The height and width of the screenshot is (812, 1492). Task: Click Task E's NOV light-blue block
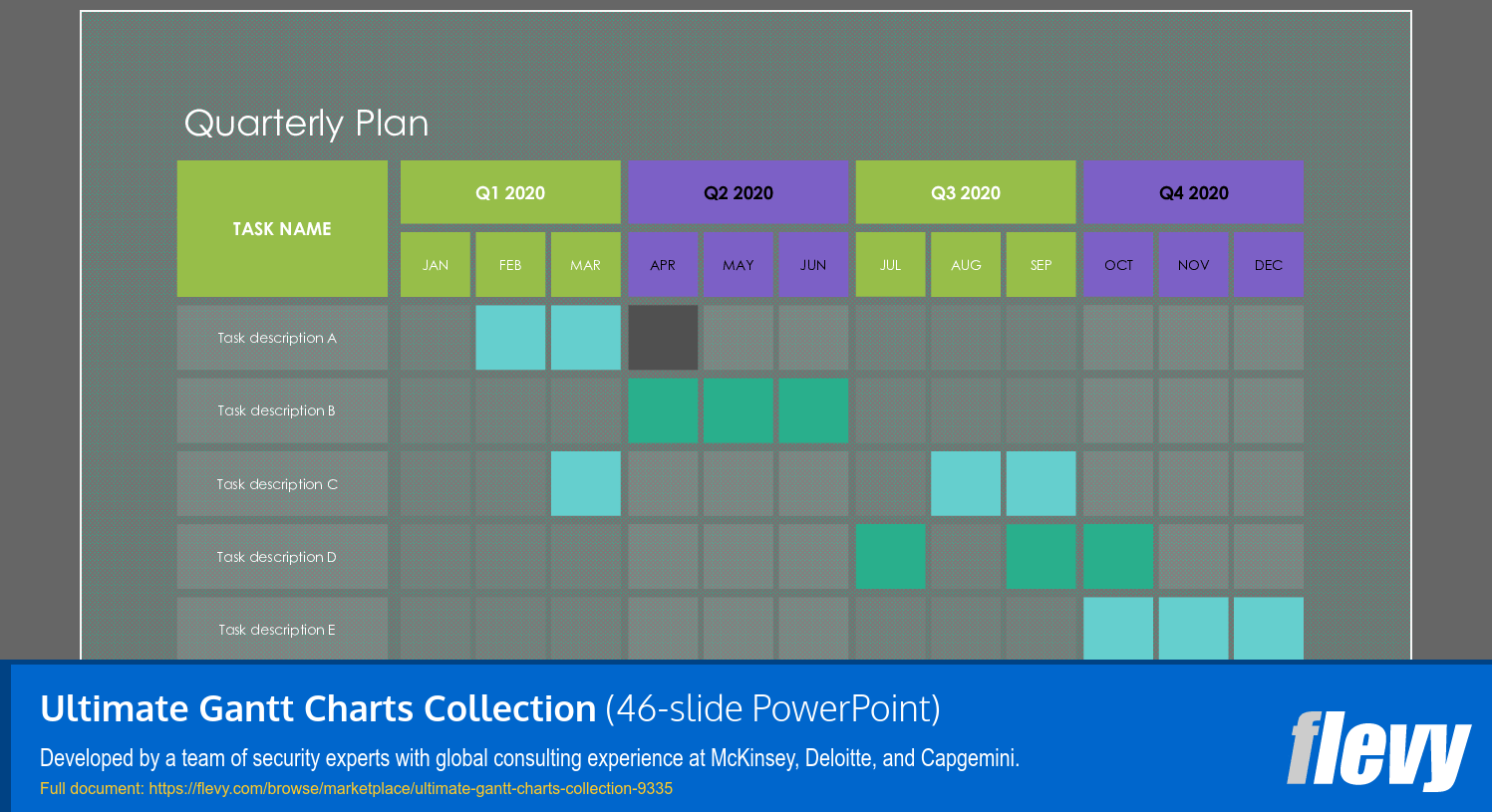pos(1193,629)
